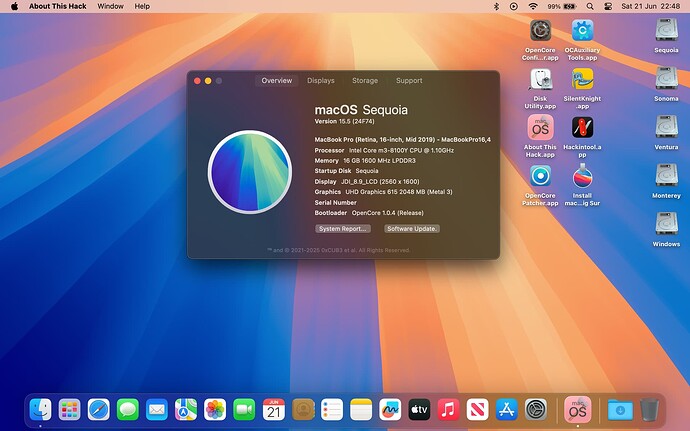Click battery status in menu bar
The height and width of the screenshot is (431, 690).
pyautogui.click(x=562, y=6)
